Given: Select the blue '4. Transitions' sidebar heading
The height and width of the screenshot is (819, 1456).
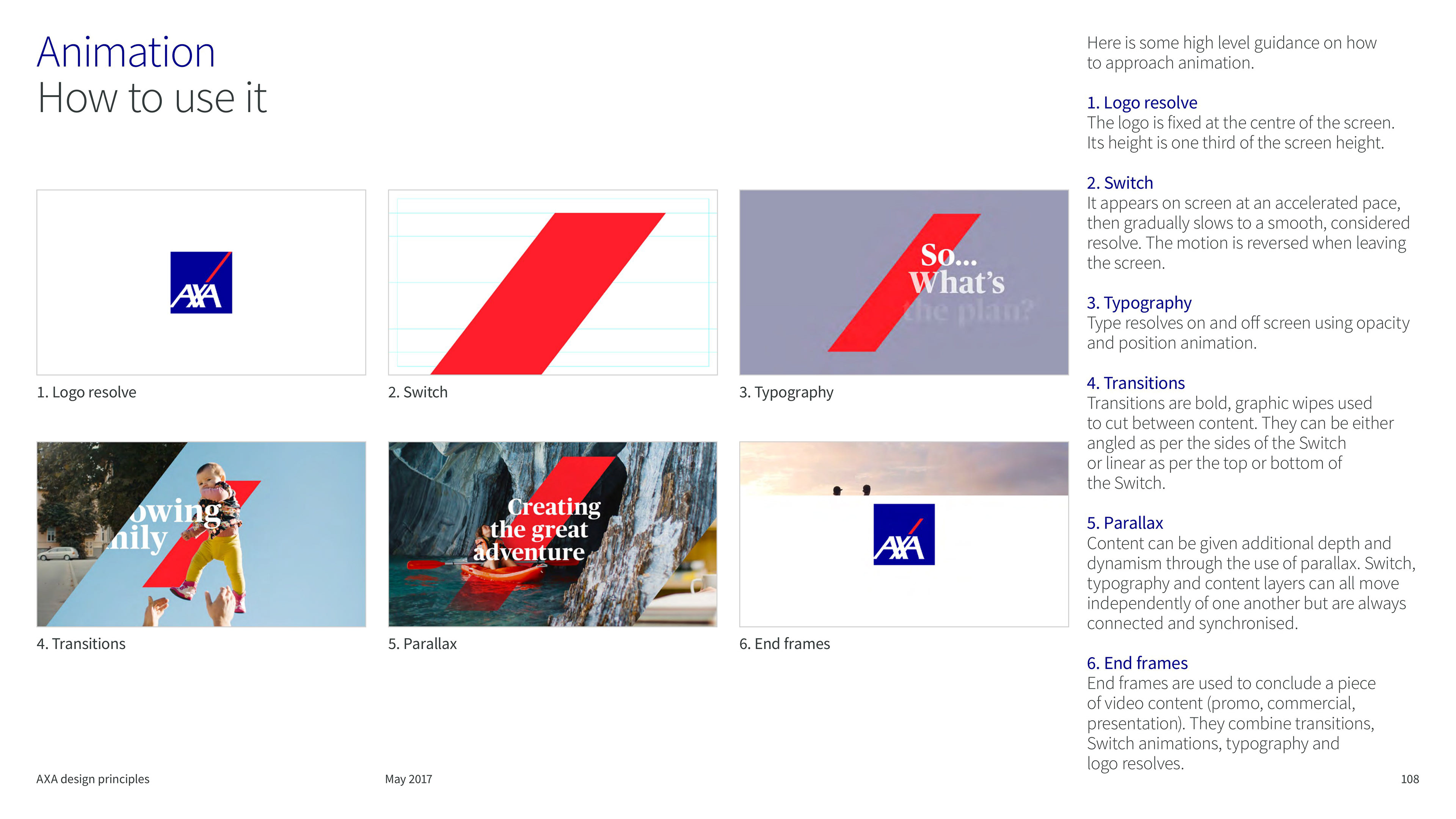Looking at the screenshot, I should [x=1136, y=383].
